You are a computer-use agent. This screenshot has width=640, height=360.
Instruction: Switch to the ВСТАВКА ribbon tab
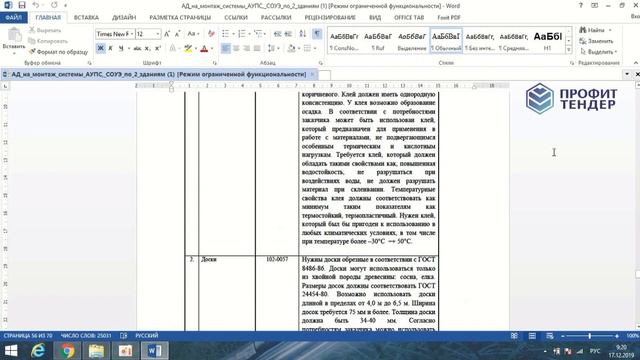(86, 18)
